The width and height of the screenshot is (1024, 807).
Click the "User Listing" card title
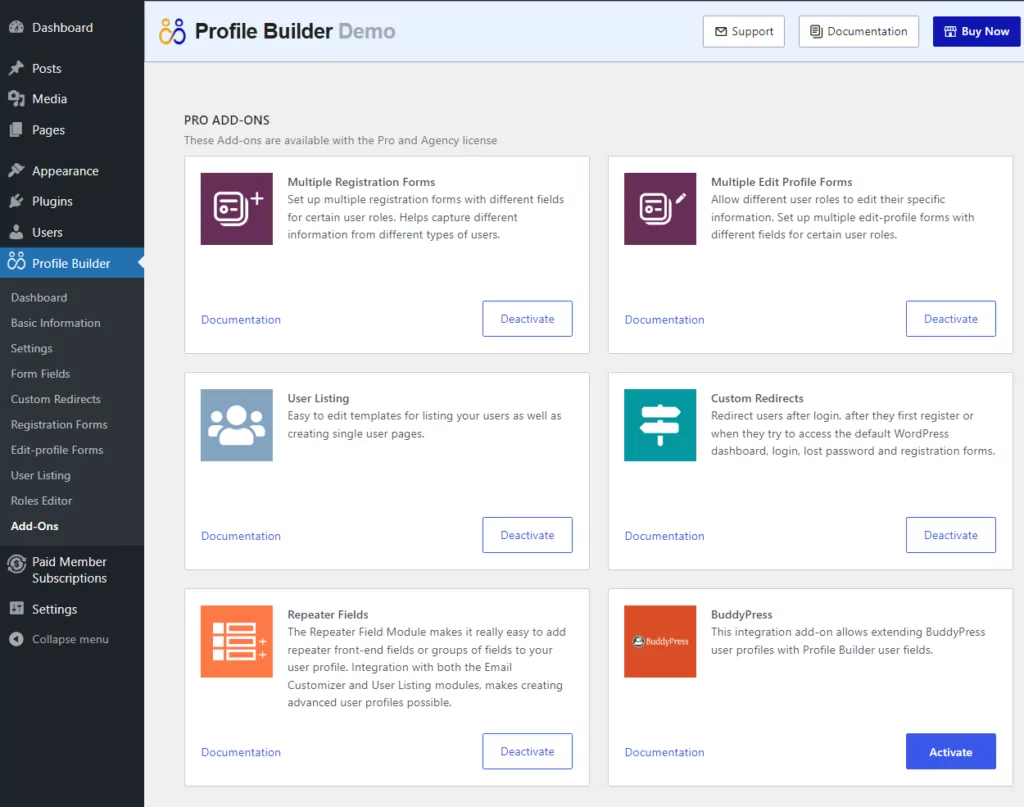pyautogui.click(x=318, y=398)
